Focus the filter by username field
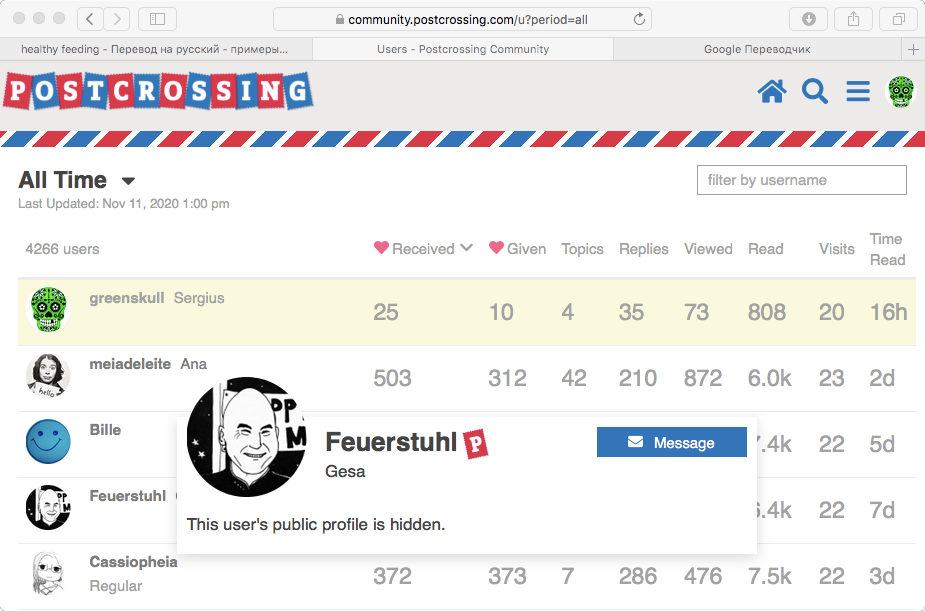The width and height of the screenshot is (925, 611). (x=802, y=180)
